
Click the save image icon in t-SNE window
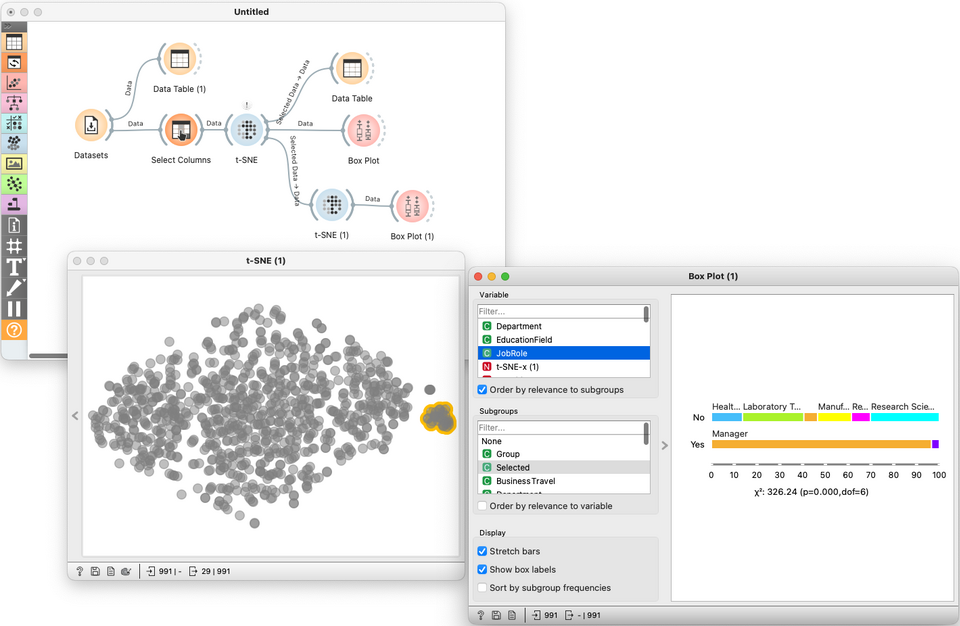95,571
